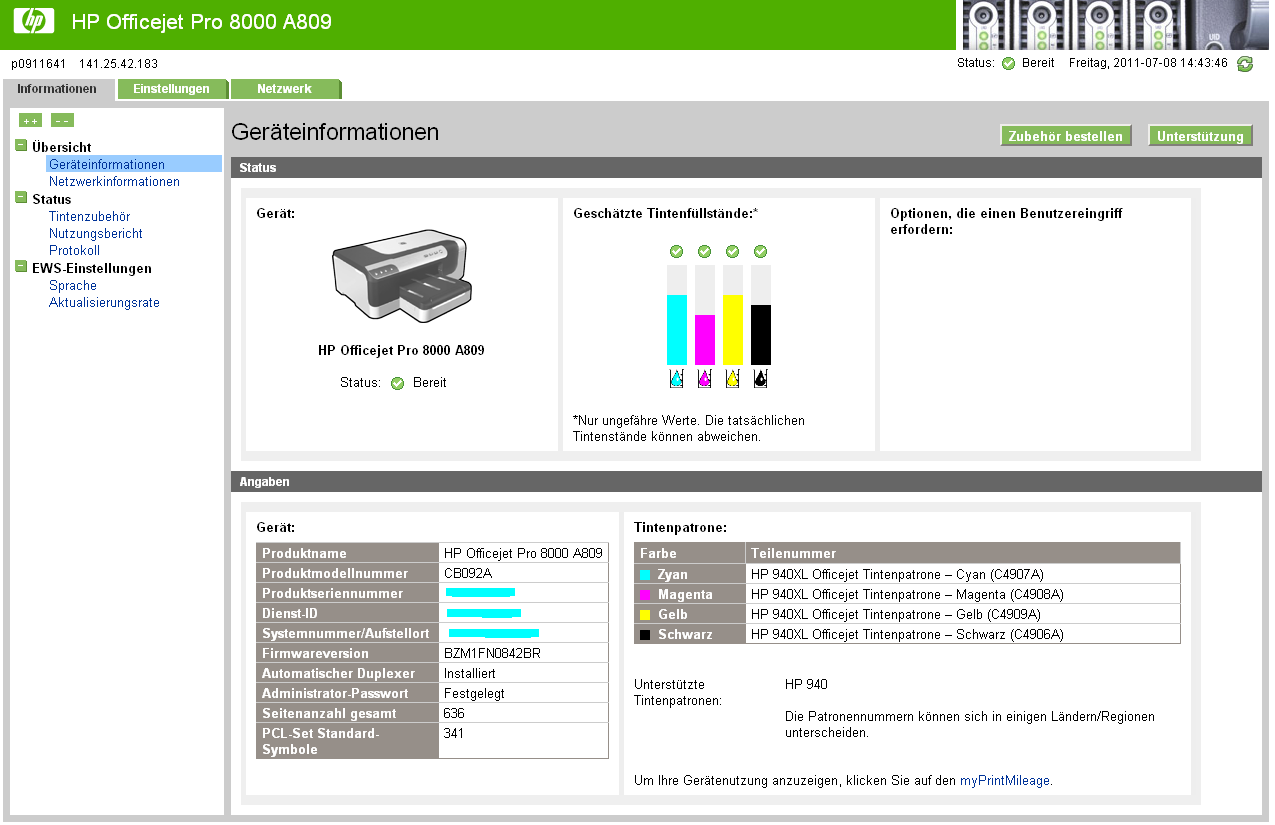The height and width of the screenshot is (825, 1275).
Task: Open Nutzungsbericht in sidebar
Action: [x=96, y=233]
